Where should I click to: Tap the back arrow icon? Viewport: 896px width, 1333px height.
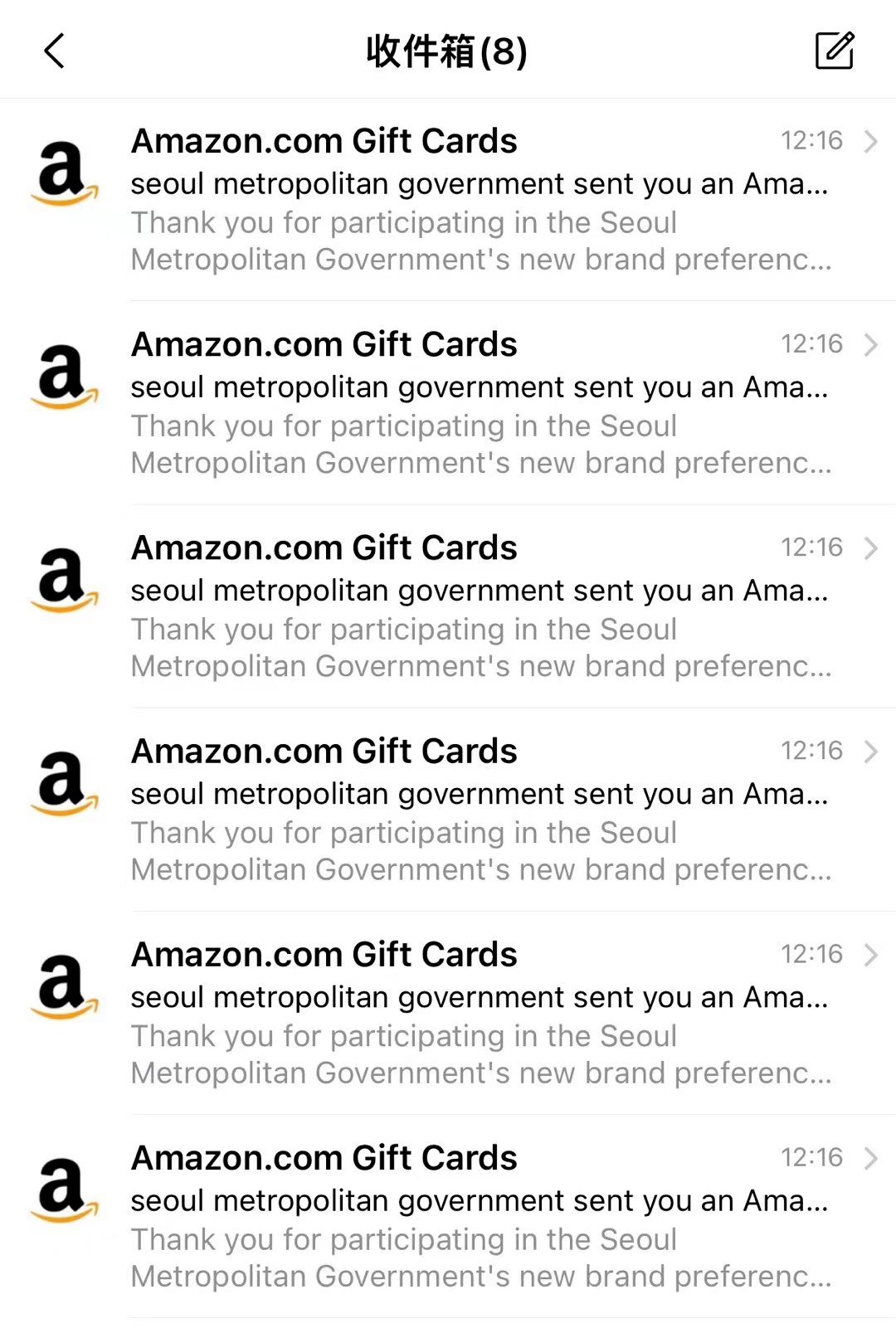pos(55,51)
